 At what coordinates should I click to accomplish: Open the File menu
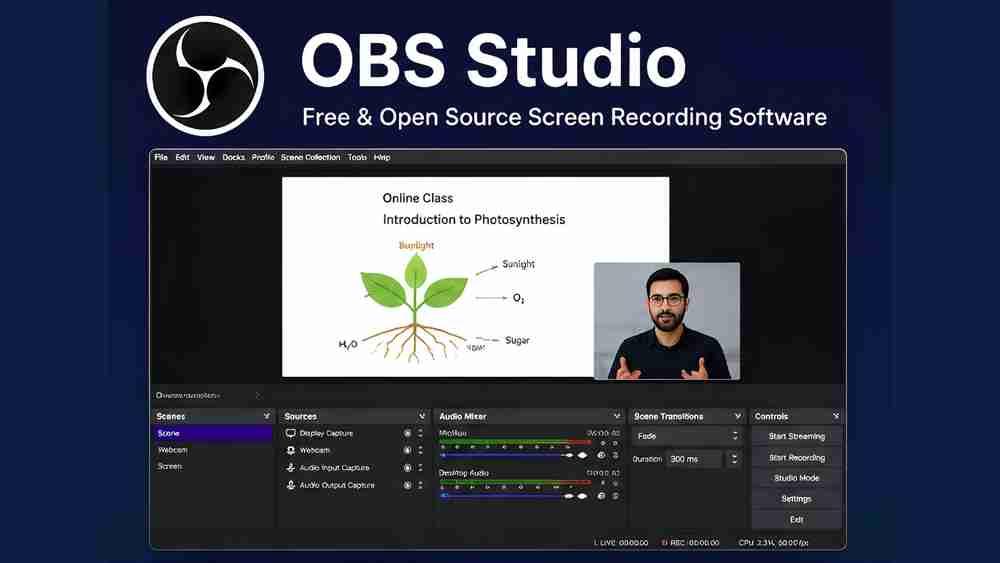[161, 157]
